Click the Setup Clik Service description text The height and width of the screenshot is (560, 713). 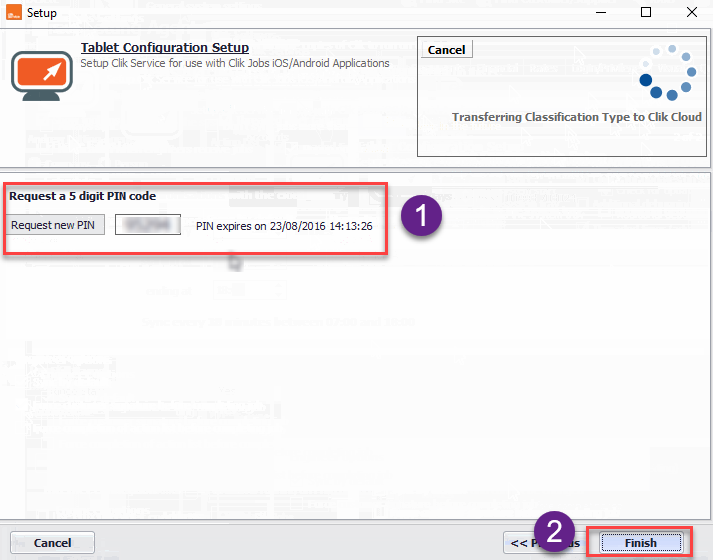coord(235,64)
